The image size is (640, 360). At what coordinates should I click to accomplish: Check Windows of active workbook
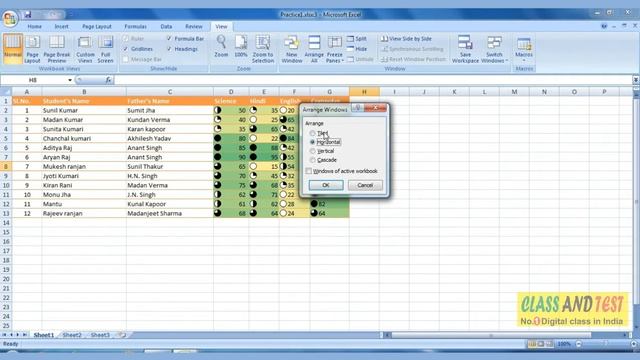tap(309, 171)
